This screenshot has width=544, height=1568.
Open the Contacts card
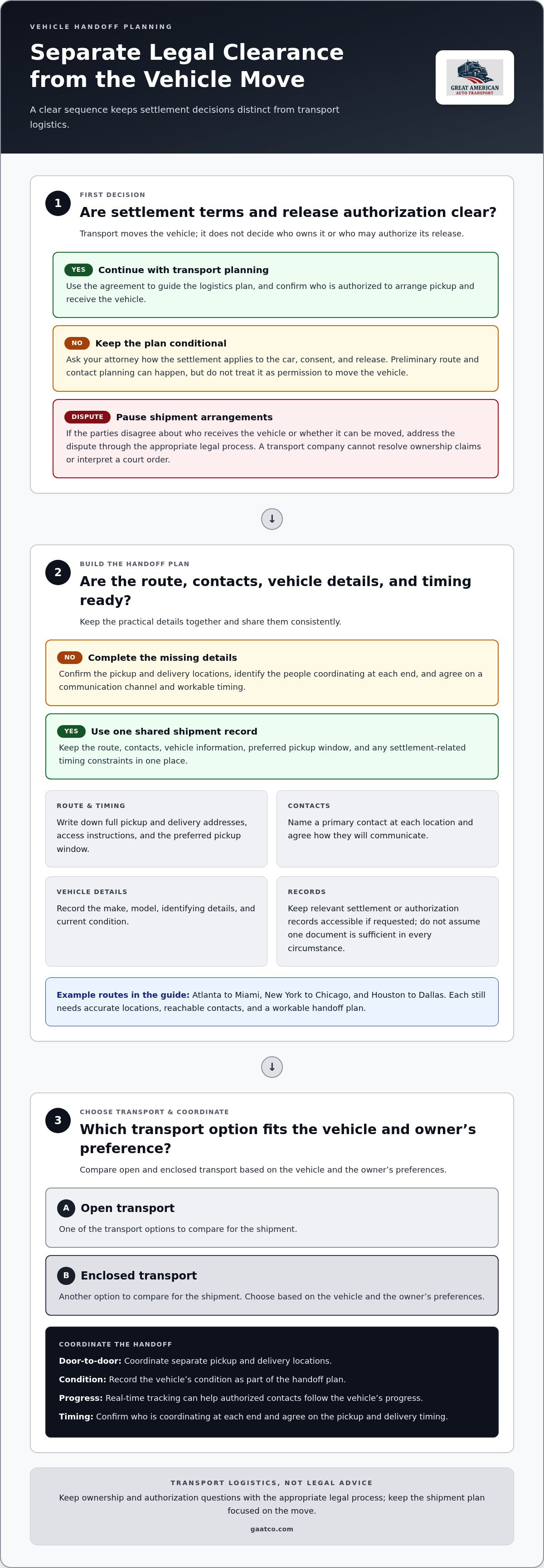click(x=388, y=828)
